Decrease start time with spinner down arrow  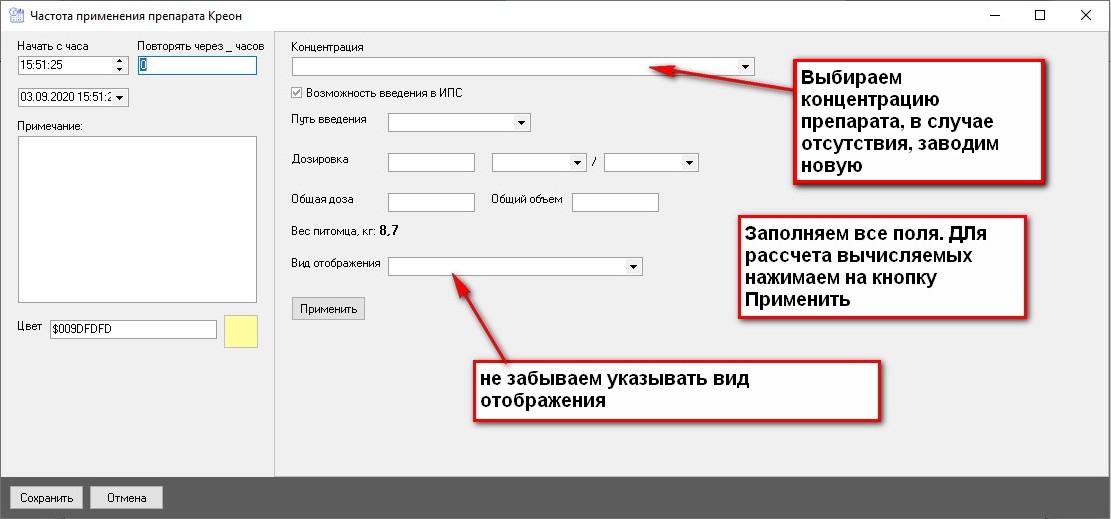(x=121, y=70)
